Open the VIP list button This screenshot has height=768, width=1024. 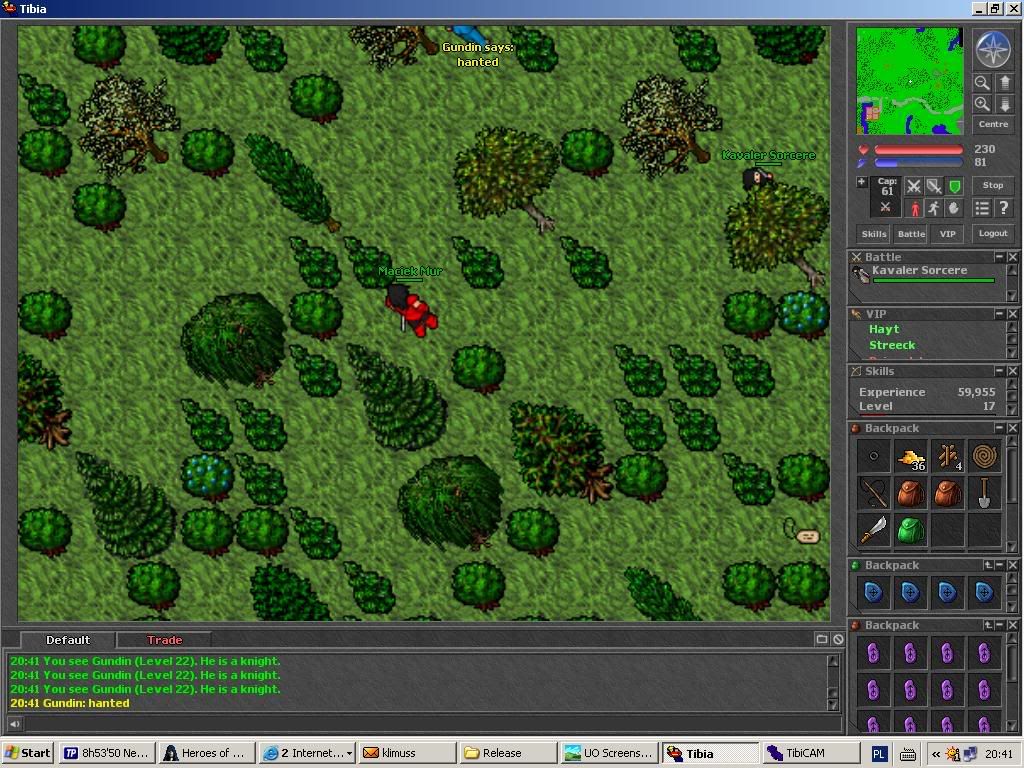pos(948,234)
